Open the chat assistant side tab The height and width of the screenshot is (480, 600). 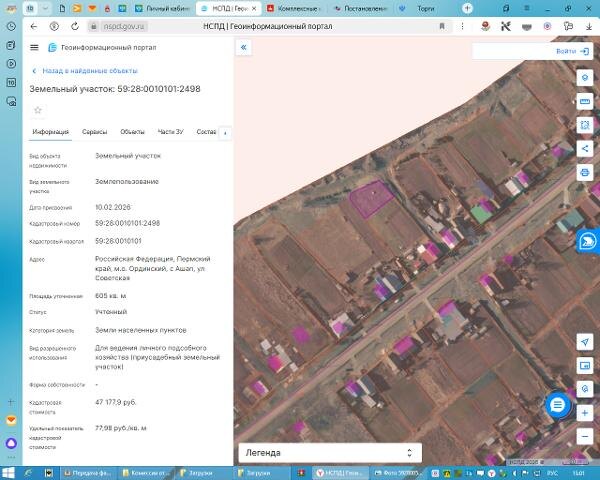tap(588, 241)
